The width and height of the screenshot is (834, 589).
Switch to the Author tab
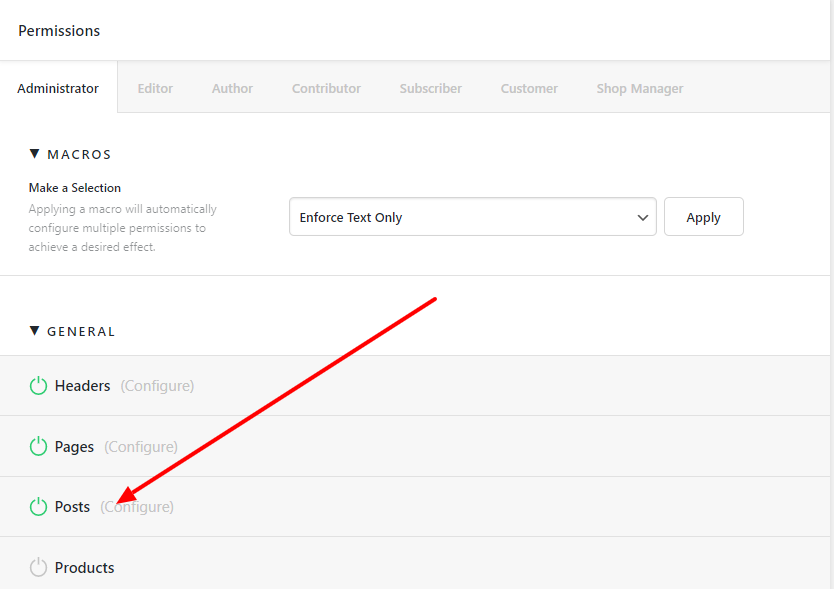[x=232, y=88]
